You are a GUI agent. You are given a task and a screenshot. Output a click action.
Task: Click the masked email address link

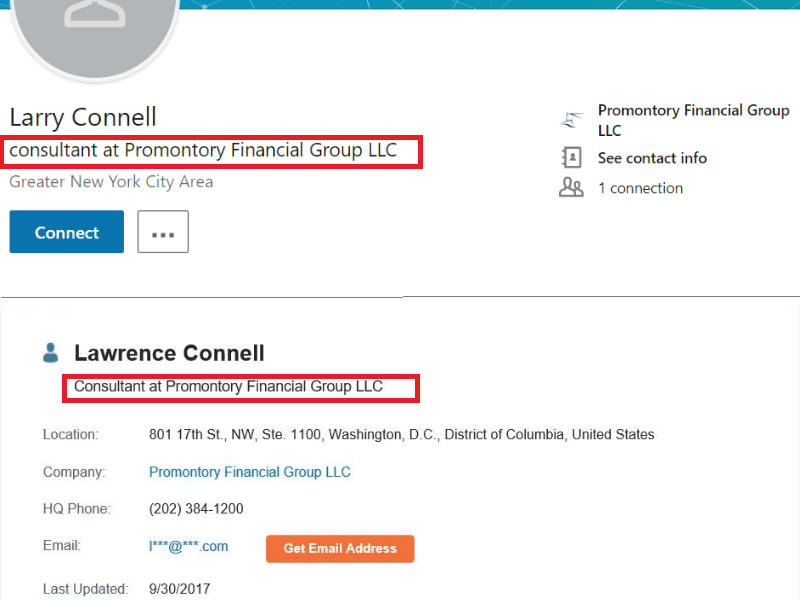tap(188, 546)
